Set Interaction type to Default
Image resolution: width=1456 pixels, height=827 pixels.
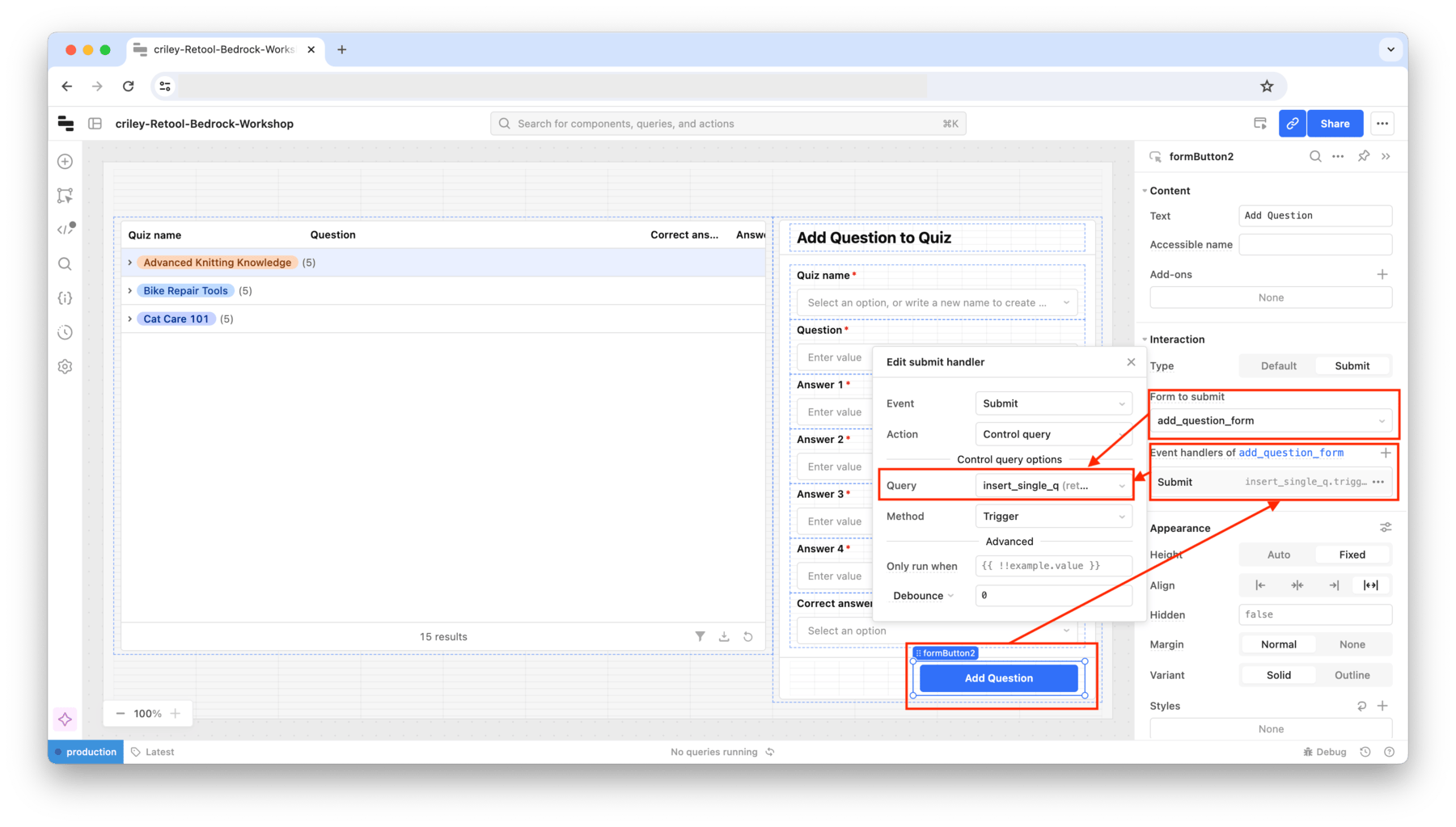pos(1278,366)
